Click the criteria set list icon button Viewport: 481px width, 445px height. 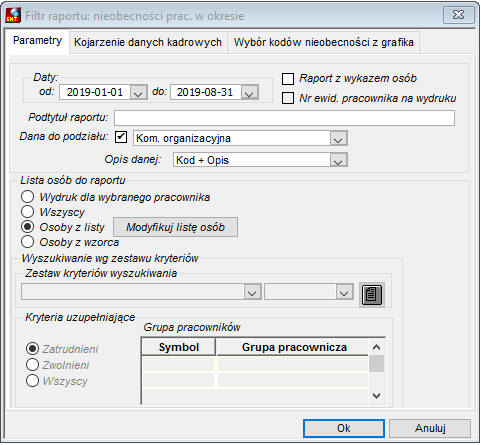click(372, 295)
